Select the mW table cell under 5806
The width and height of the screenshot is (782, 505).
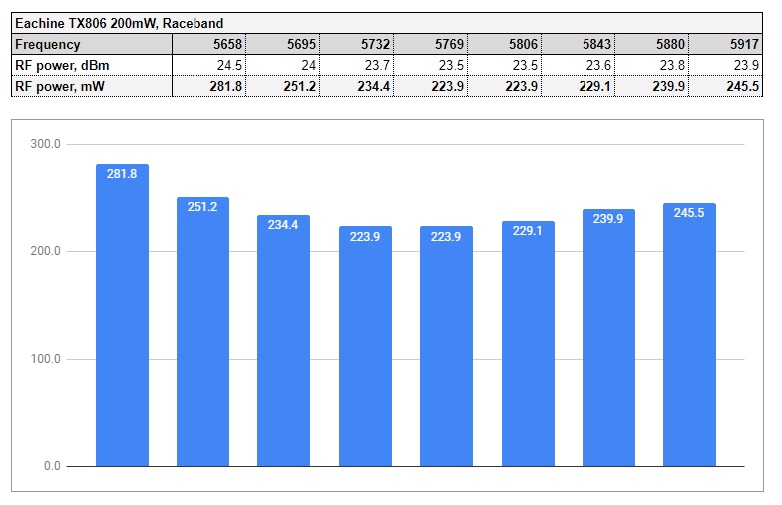[x=504, y=86]
